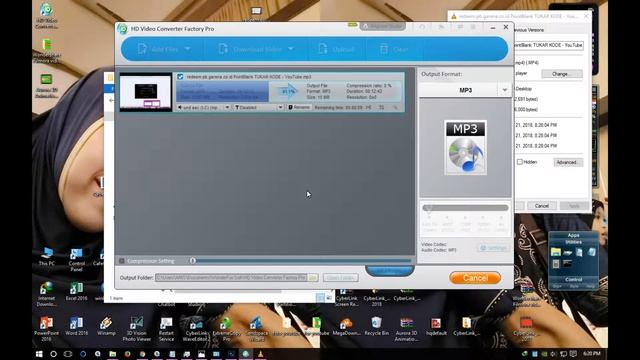Toggle the Hidden checkbox in the Properties window

coord(520,162)
